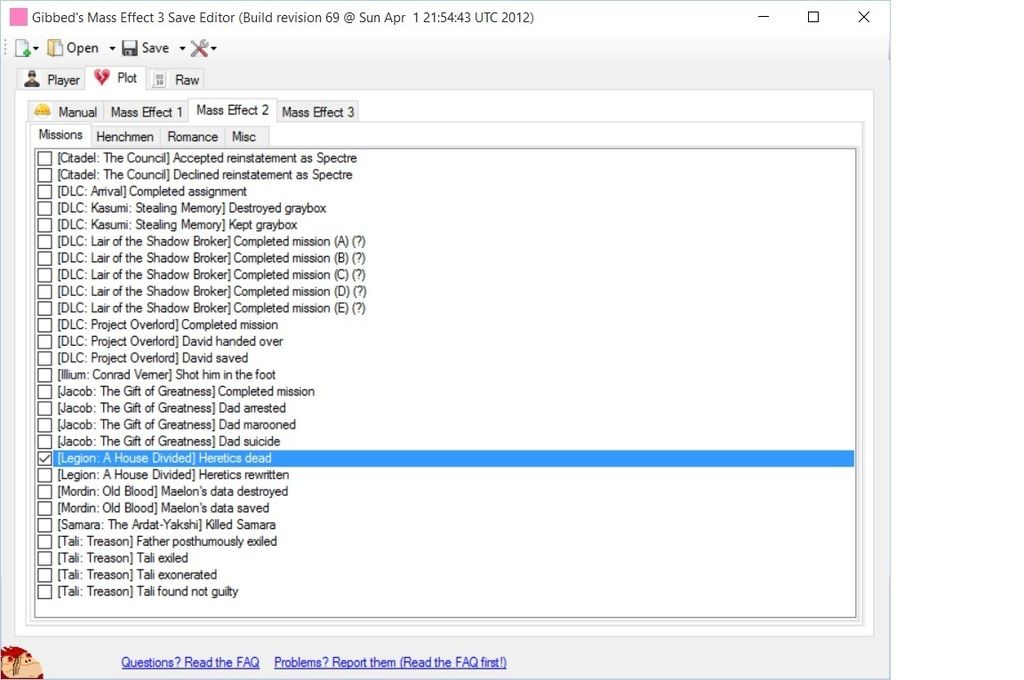This screenshot has width=1024, height=680.
Task: Select the Player tab with agent icon
Action: pyautogui.click(x=52, y=79)
